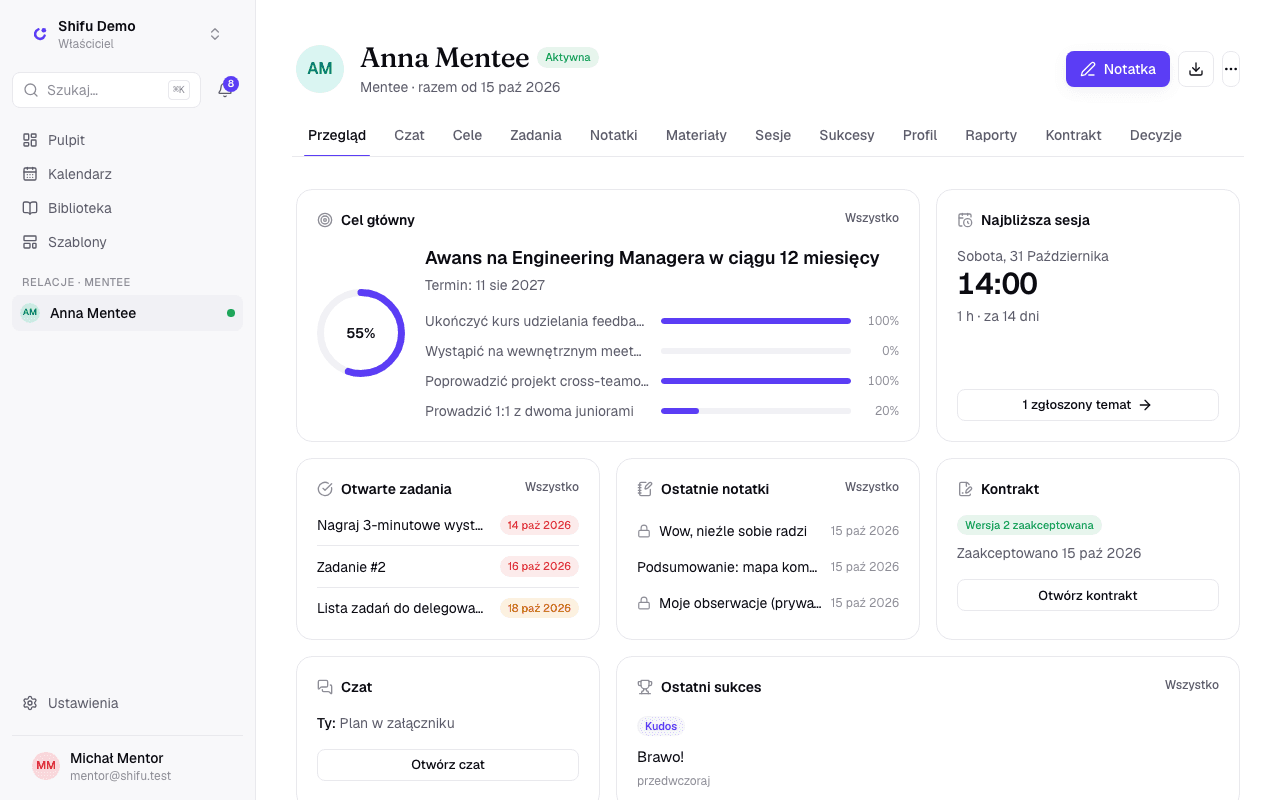Go to the Zadania tab
The height and width of the screenshot is (800, 1280).
536,135
